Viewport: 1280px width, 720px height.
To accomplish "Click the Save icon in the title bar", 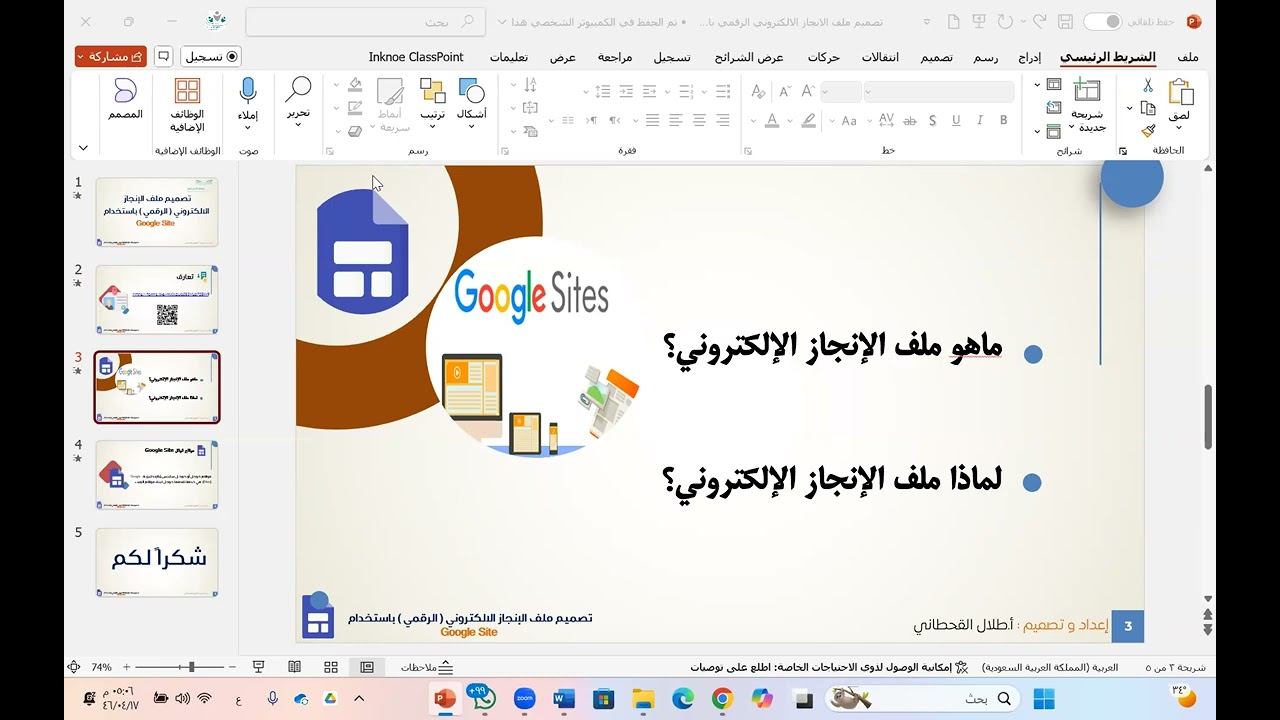I will (x=1066, y=21).
